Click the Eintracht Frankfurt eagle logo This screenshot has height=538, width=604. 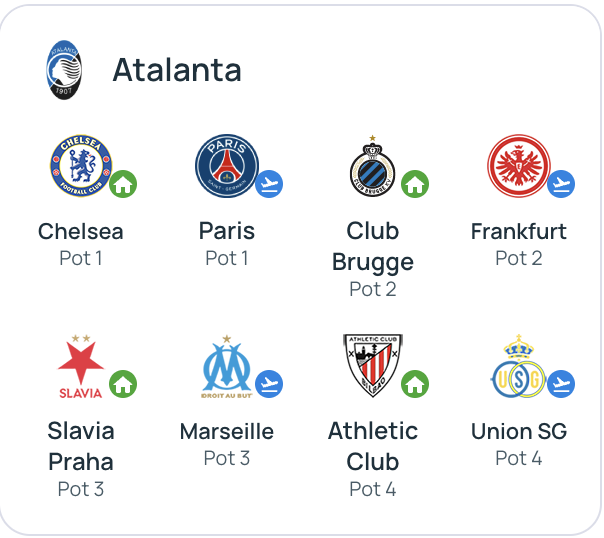tap(518, 167)
